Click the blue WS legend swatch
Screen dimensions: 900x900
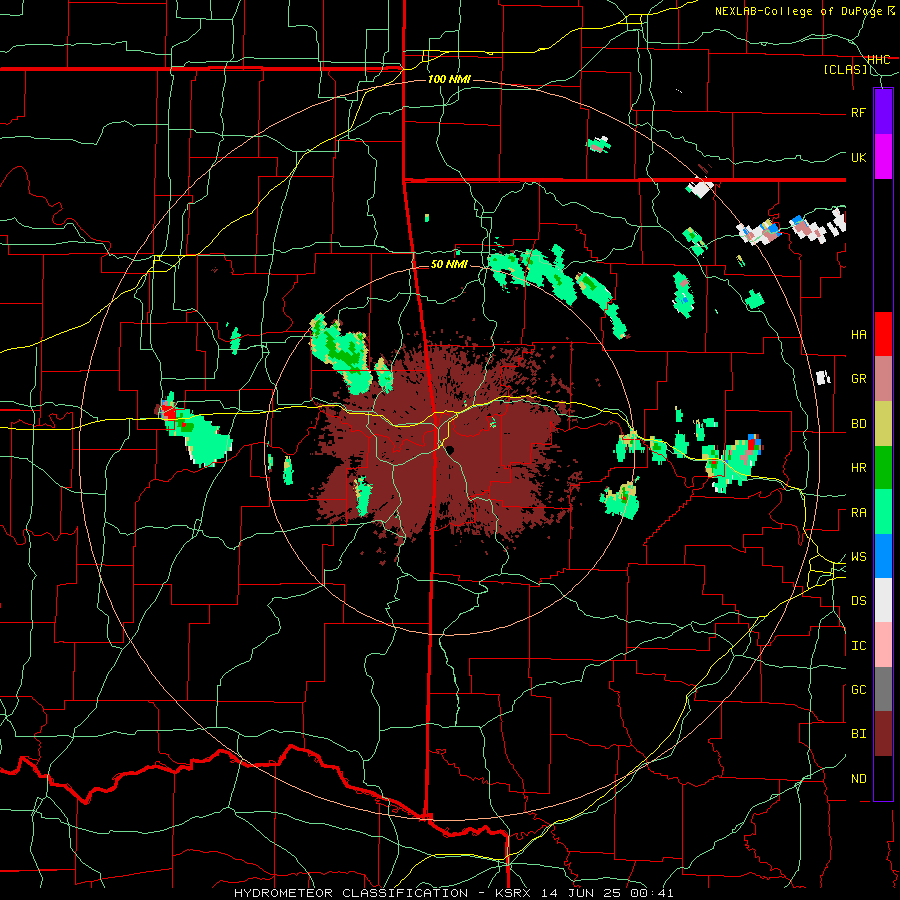pos(883,556)
